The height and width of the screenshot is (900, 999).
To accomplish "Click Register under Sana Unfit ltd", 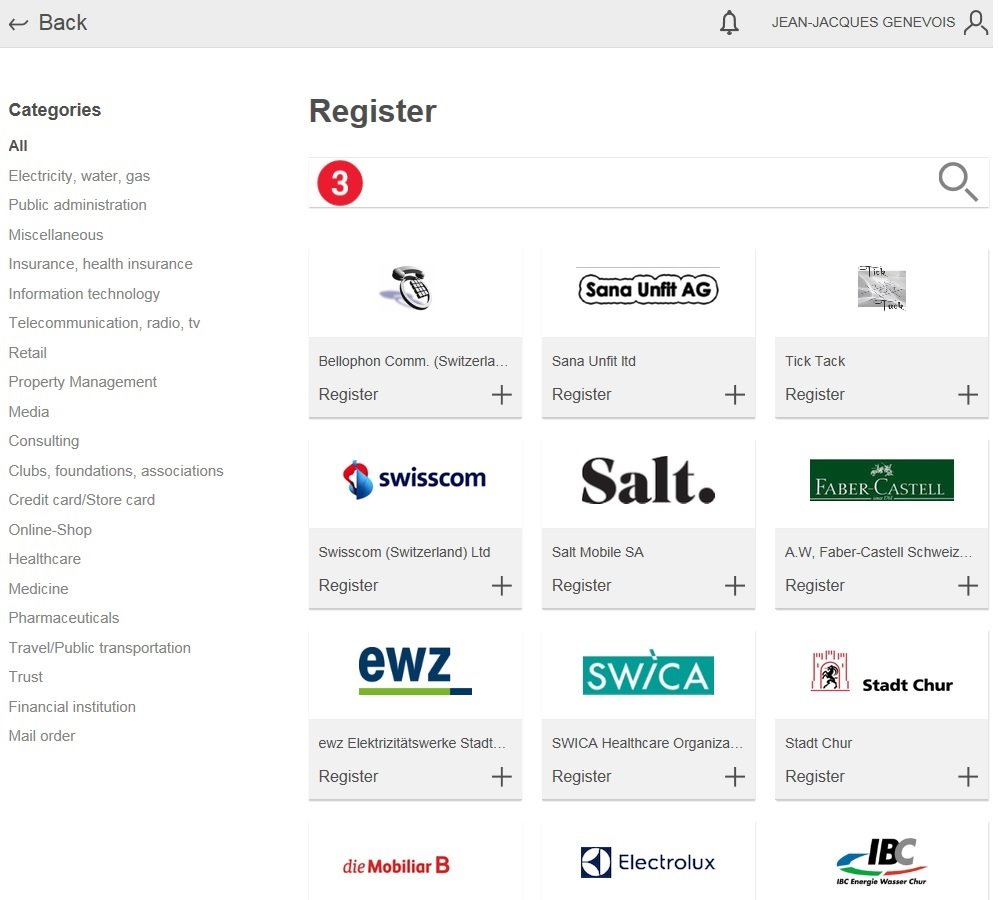I will [582, 395].
